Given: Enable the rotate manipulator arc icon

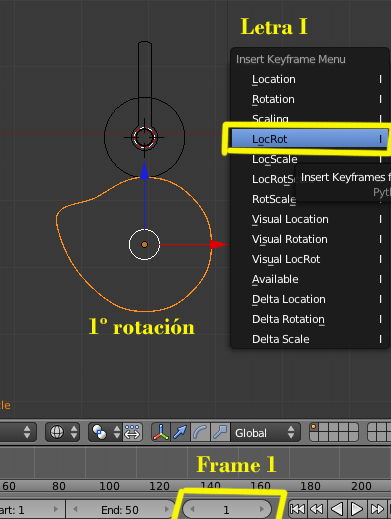Looking at the screenshot, I should [200, 432].
